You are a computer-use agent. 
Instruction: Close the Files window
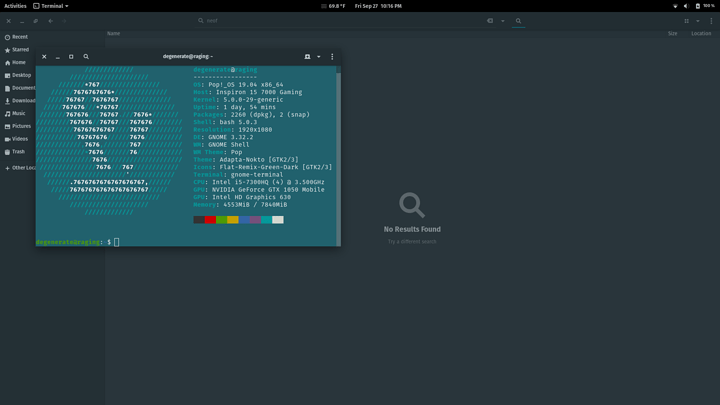[x=8, y=21]
